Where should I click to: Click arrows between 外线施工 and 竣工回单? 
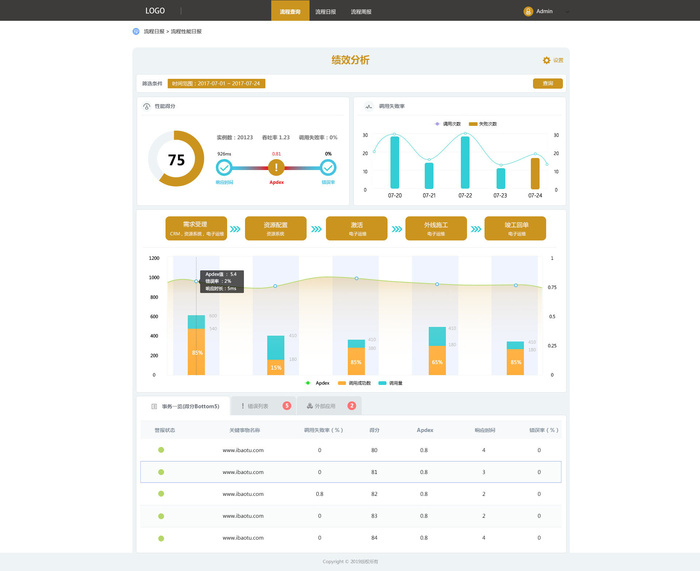pos(476,229)
